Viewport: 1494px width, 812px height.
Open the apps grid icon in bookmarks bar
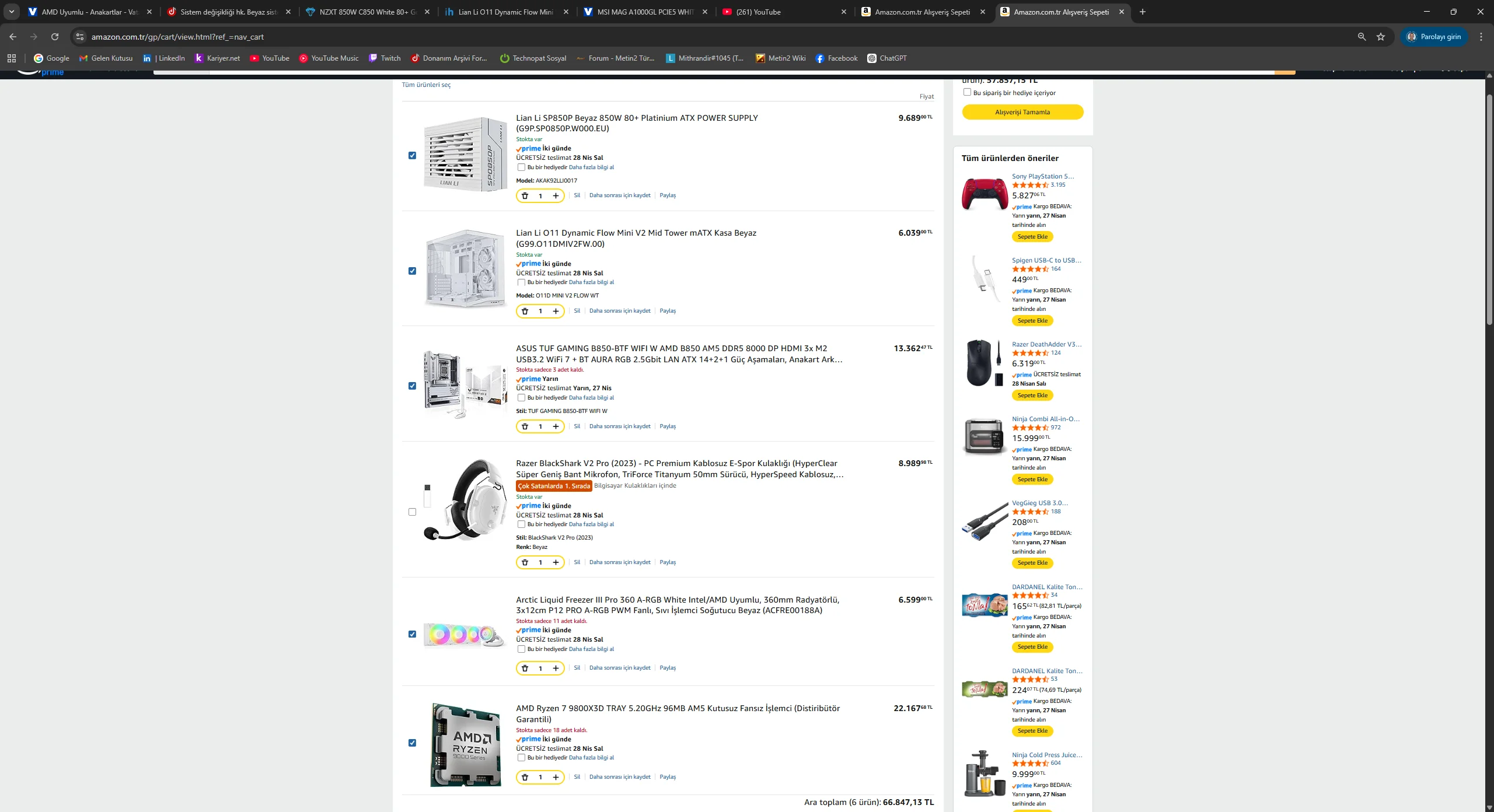pos(12,58)
